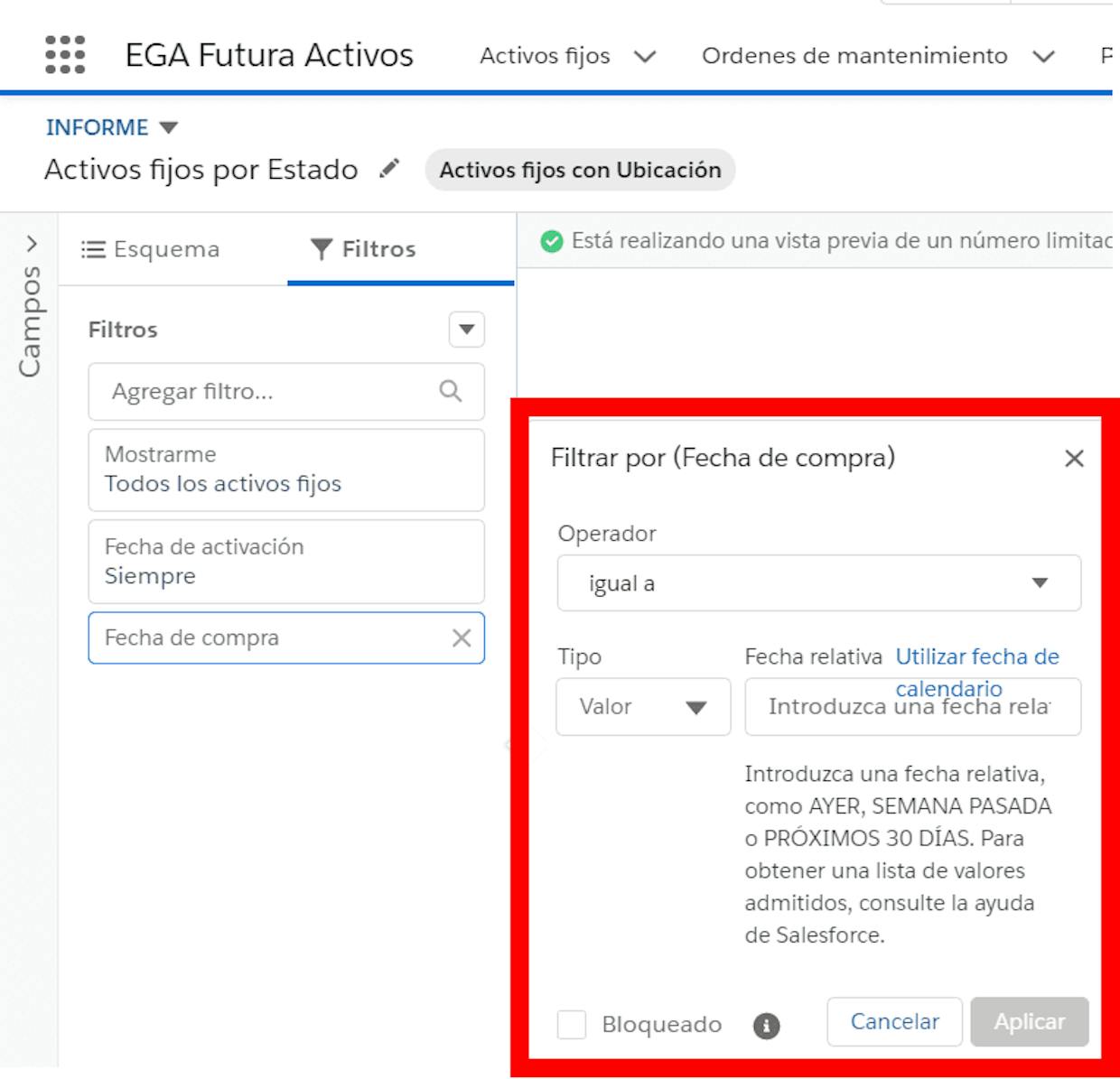Toggle the Bloqueado checkbox

coord(572,1024)
